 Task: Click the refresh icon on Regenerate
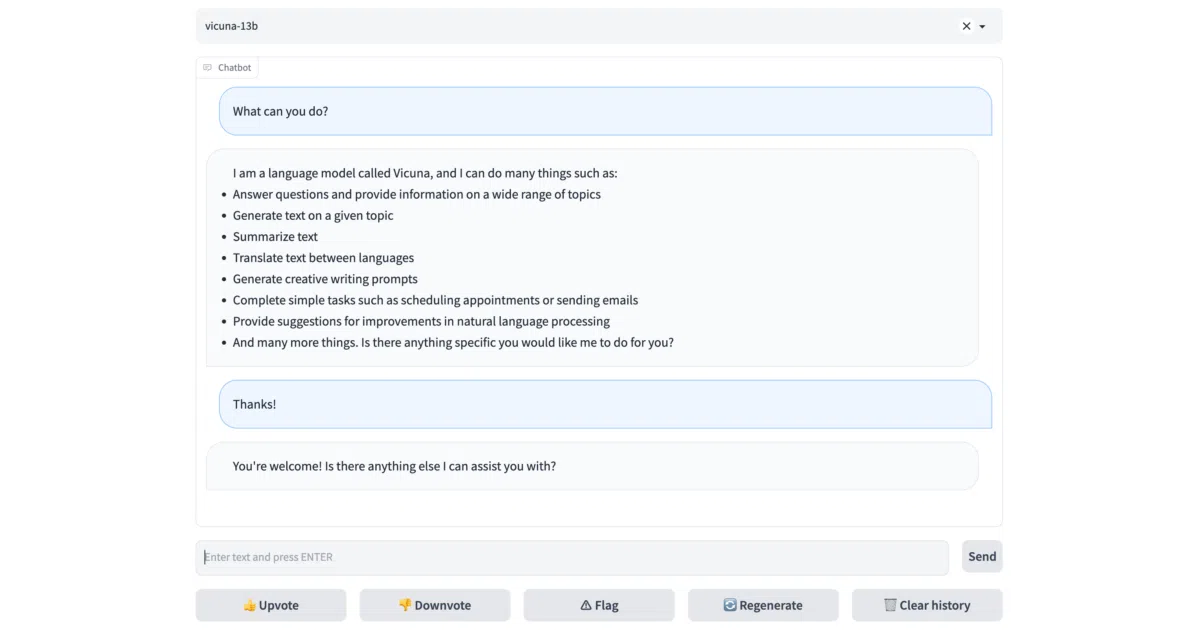(x=730, y=605)
